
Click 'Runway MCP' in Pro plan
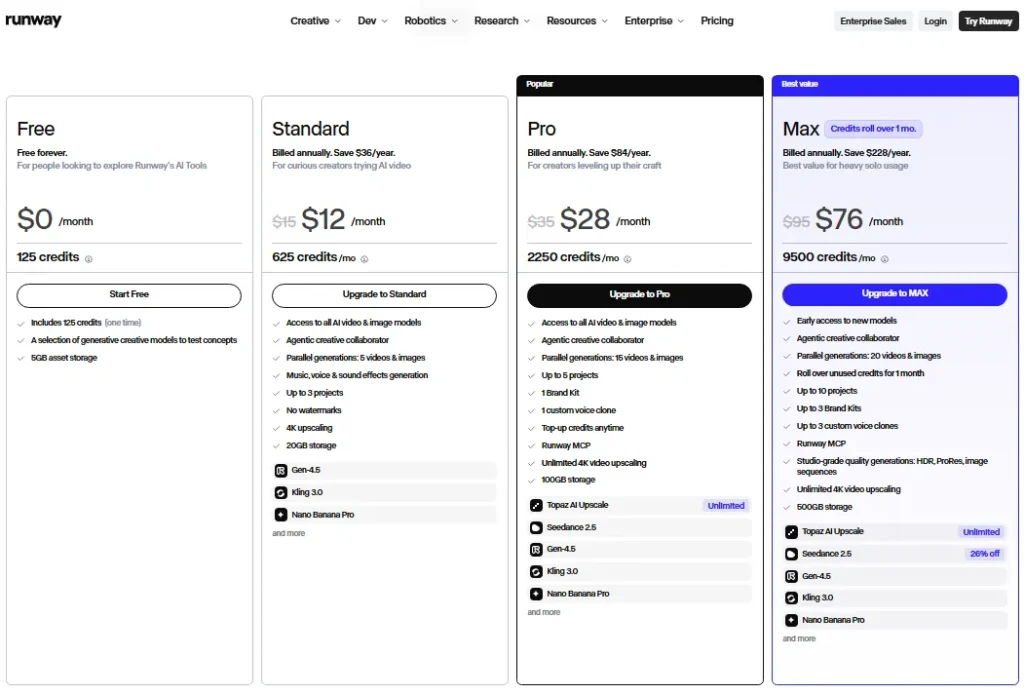pyautogui.click(x=566, y=446)
